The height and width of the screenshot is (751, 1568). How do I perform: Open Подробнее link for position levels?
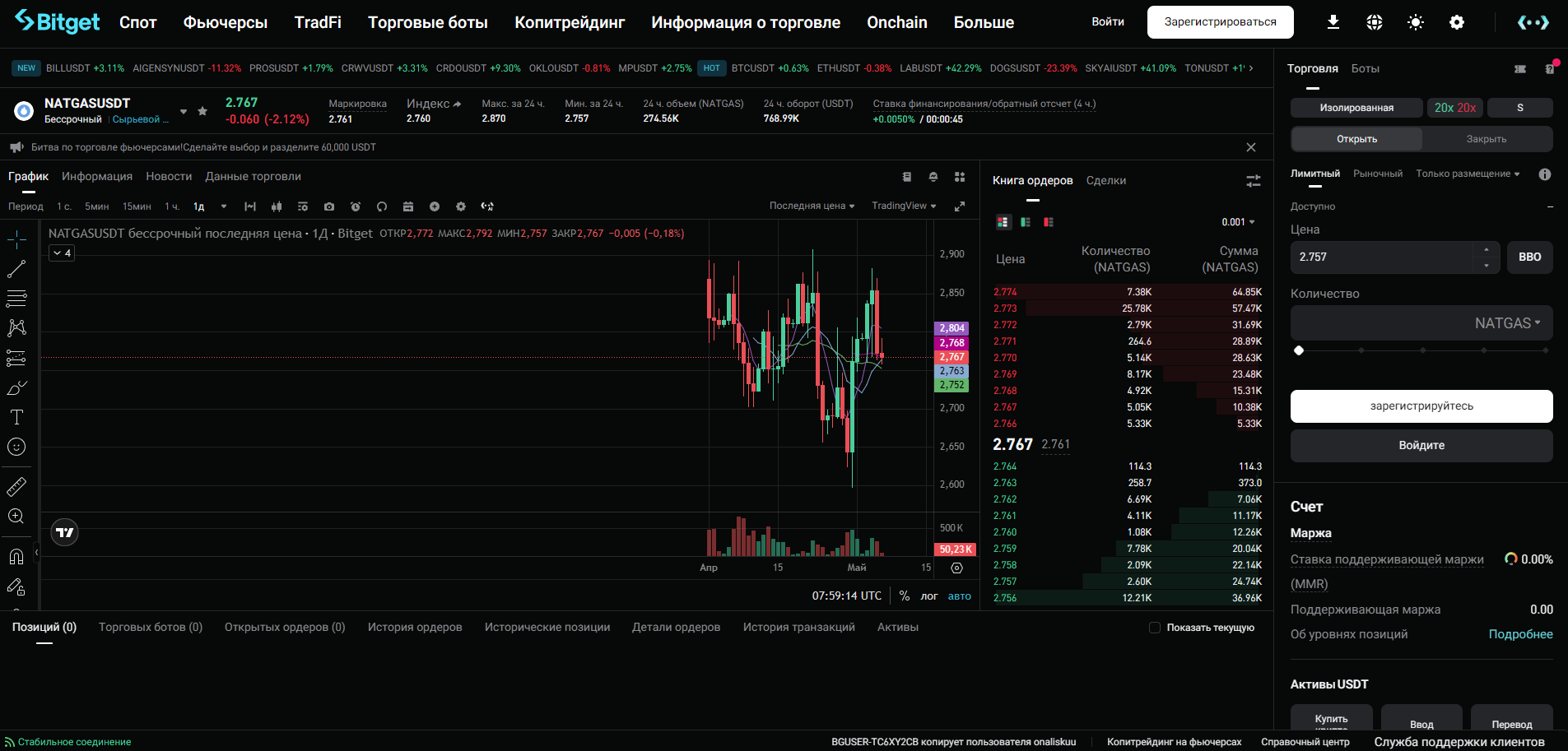tap(1520, 634)
